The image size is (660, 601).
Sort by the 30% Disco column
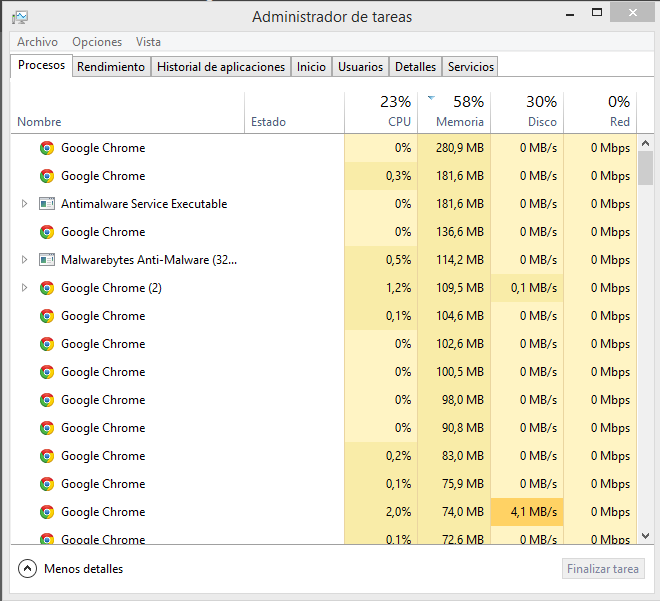527,113
